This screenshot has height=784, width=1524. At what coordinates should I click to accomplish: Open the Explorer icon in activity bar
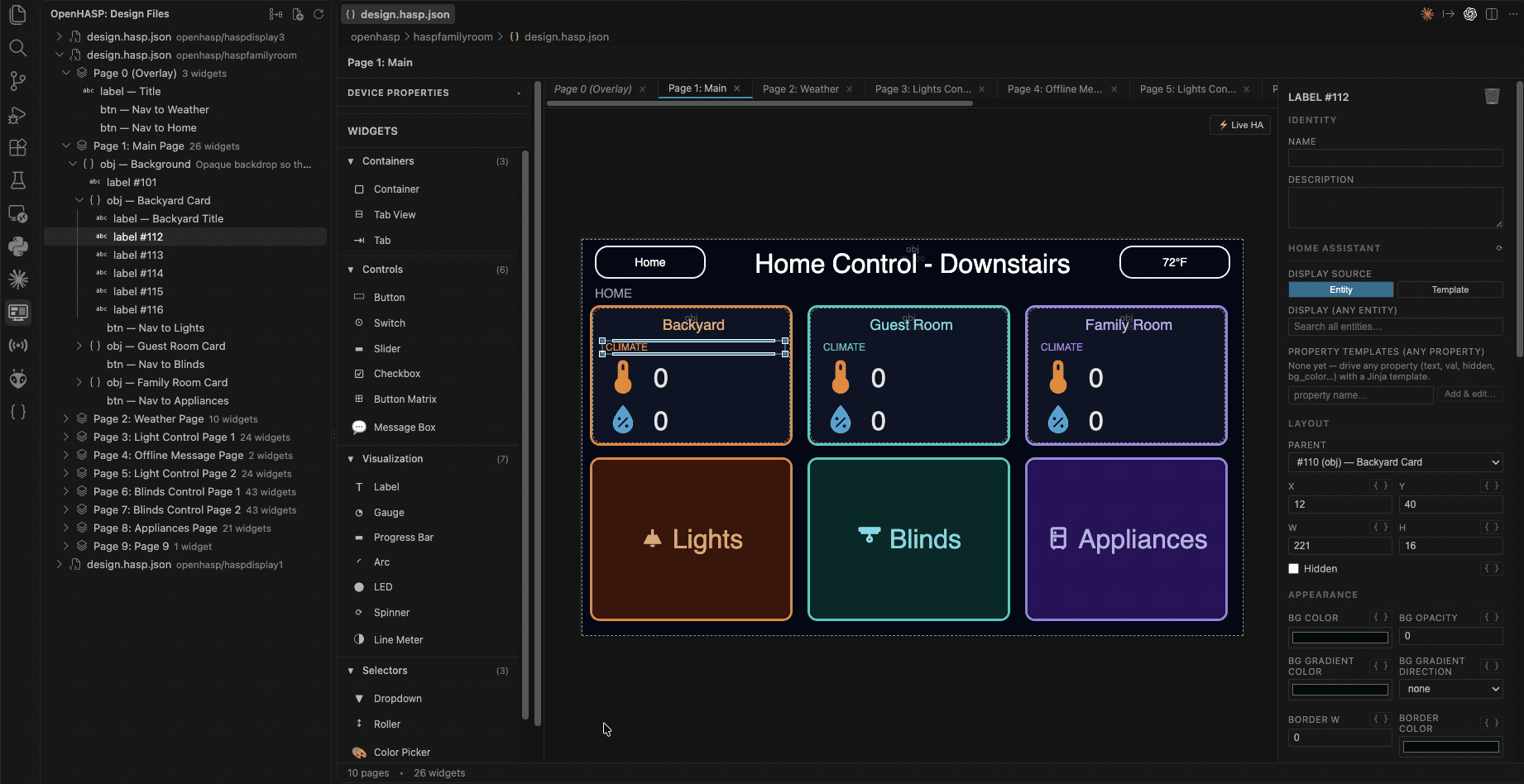(x=18, y=14)
